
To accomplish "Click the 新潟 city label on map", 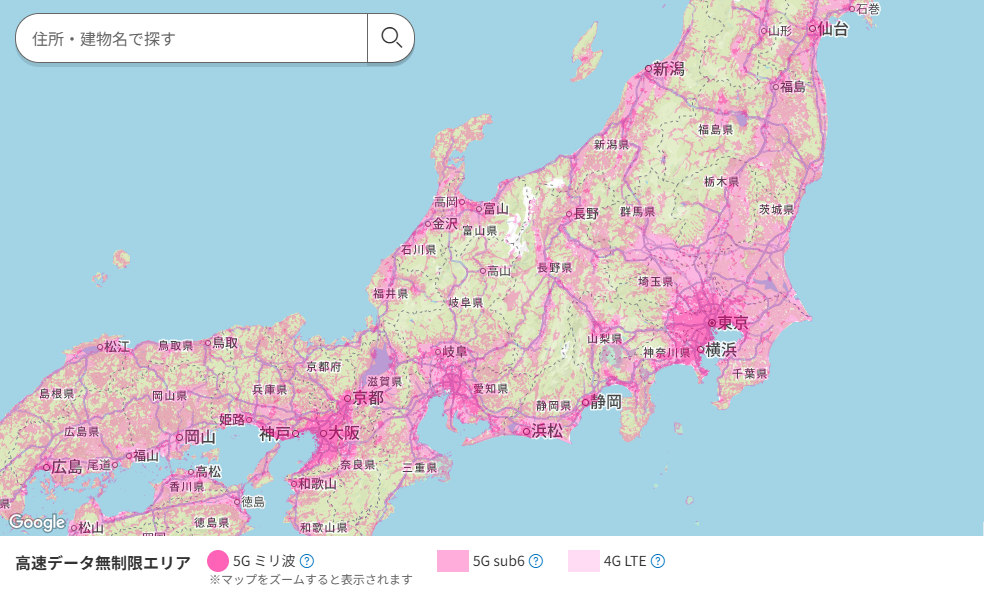I will (x=668, y=68).
